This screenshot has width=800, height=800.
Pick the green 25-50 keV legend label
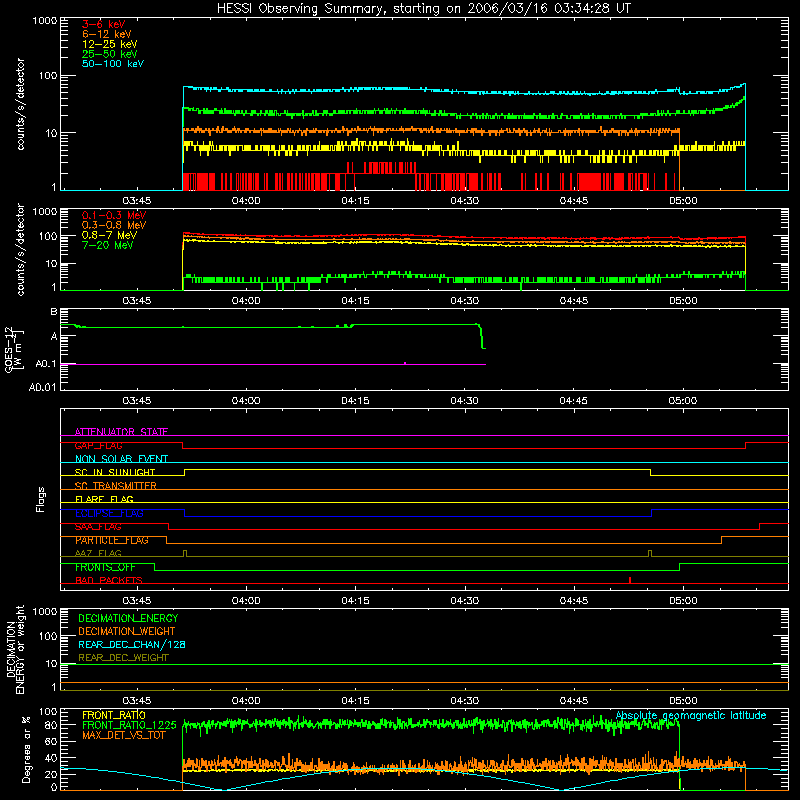[x=109, y=54]
